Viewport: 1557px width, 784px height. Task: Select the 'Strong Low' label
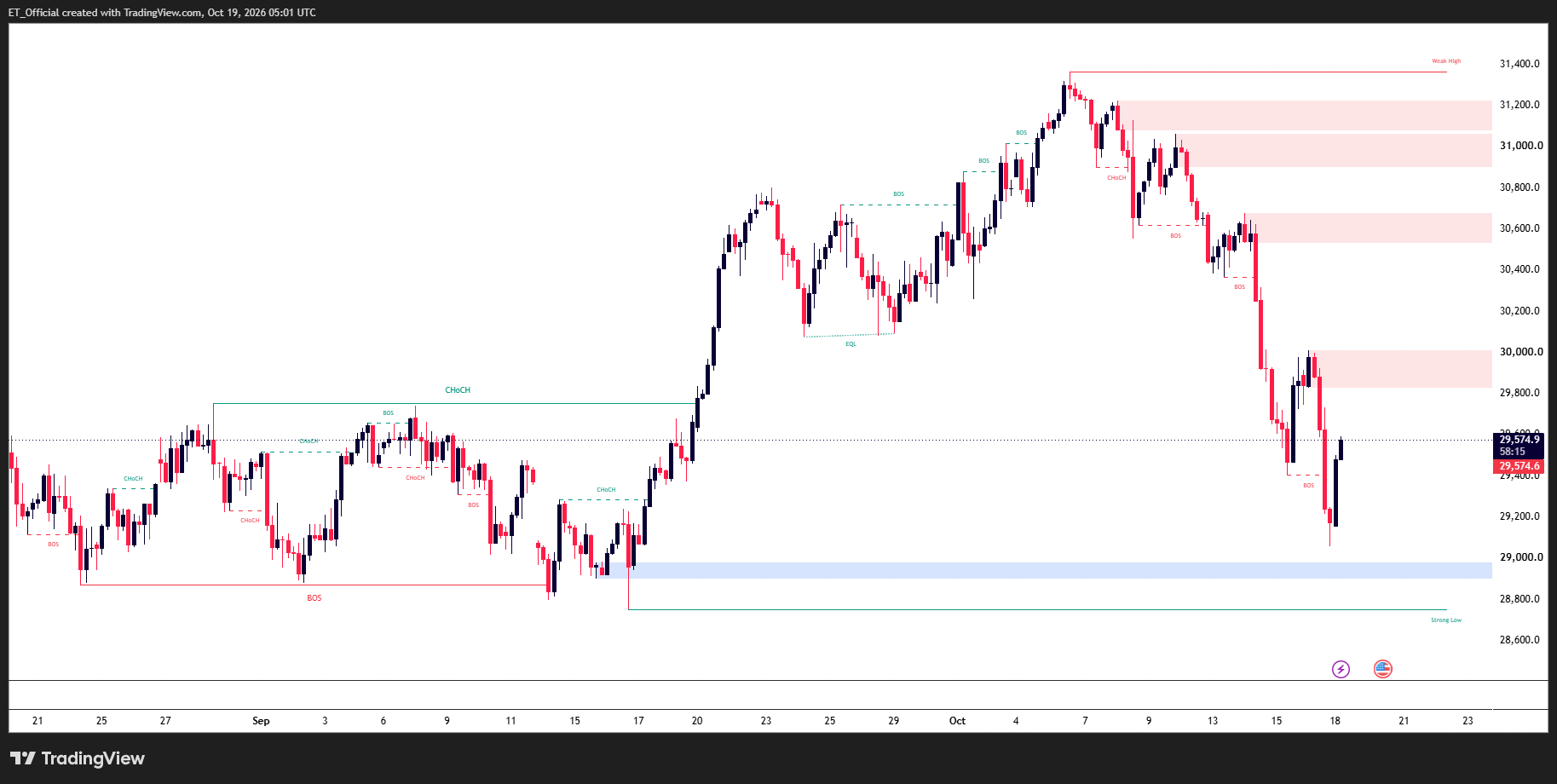(1445, 620)
